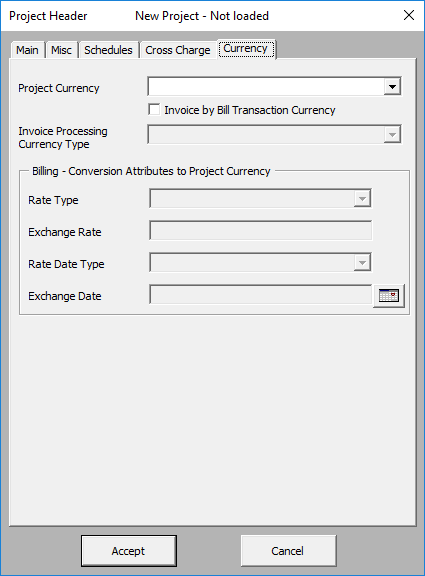Expand the Project Currency dropdown arrow

coord(392,87)
